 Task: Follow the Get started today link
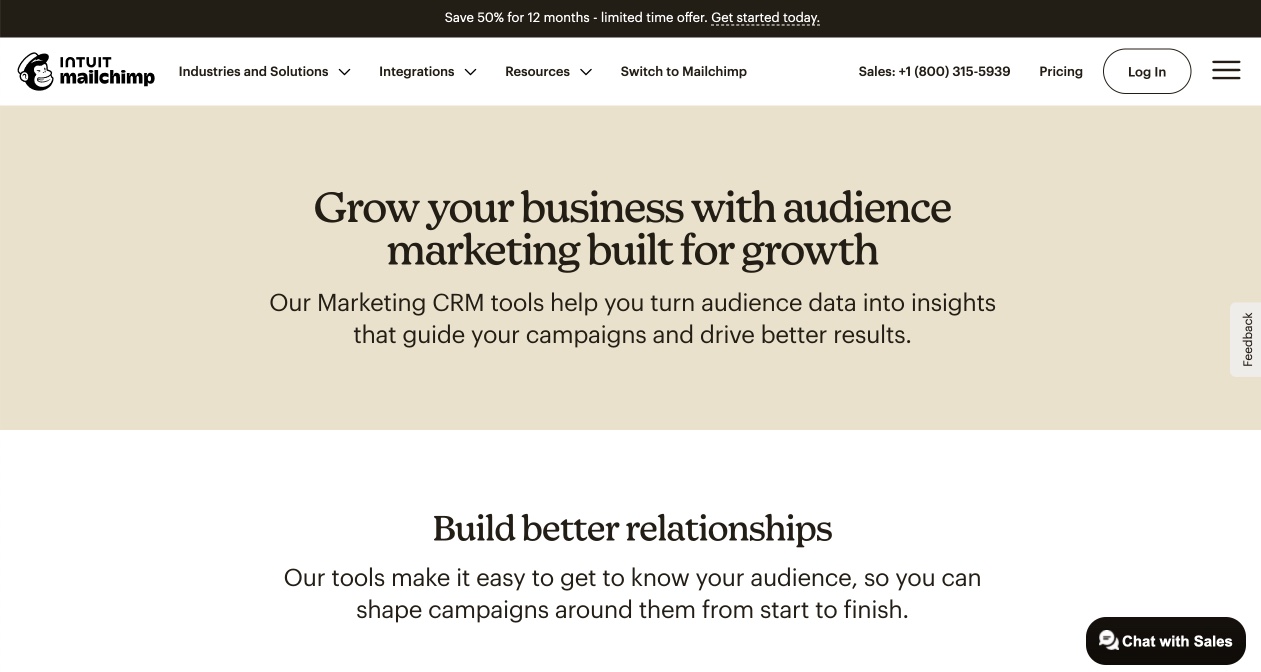(765, 17)
